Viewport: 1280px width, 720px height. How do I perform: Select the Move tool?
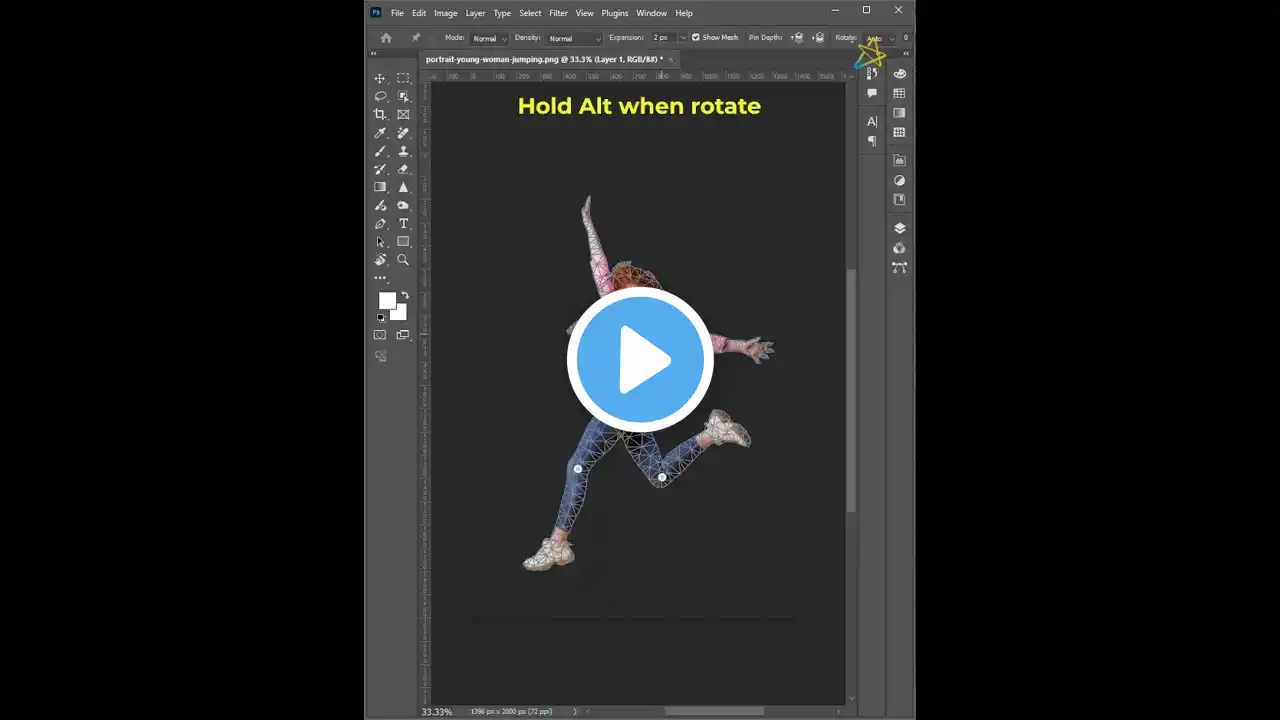(x=380, y=78)
